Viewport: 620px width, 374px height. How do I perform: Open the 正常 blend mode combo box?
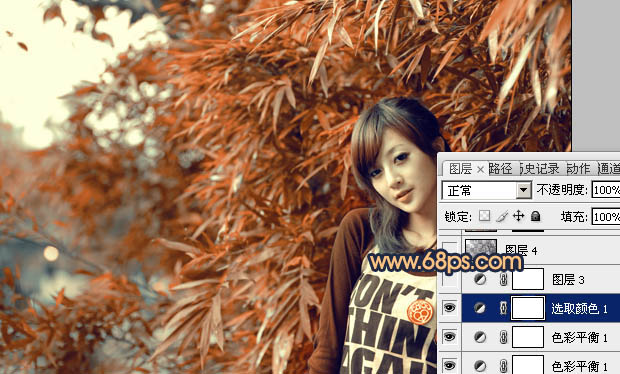(x=487, y=191)
